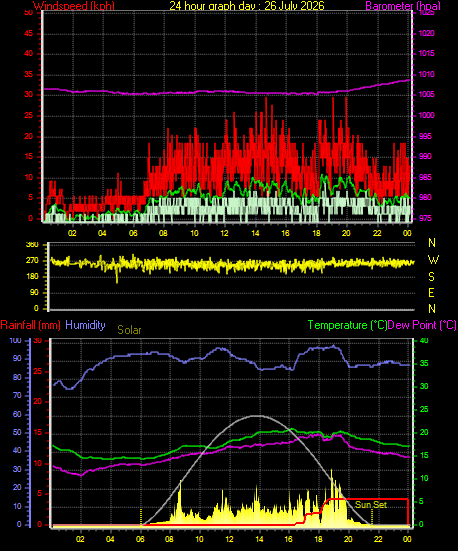Click the Windspeed (kph) axis title
The width and height of the screenshot is (458, 551).
tap(74, 6)
